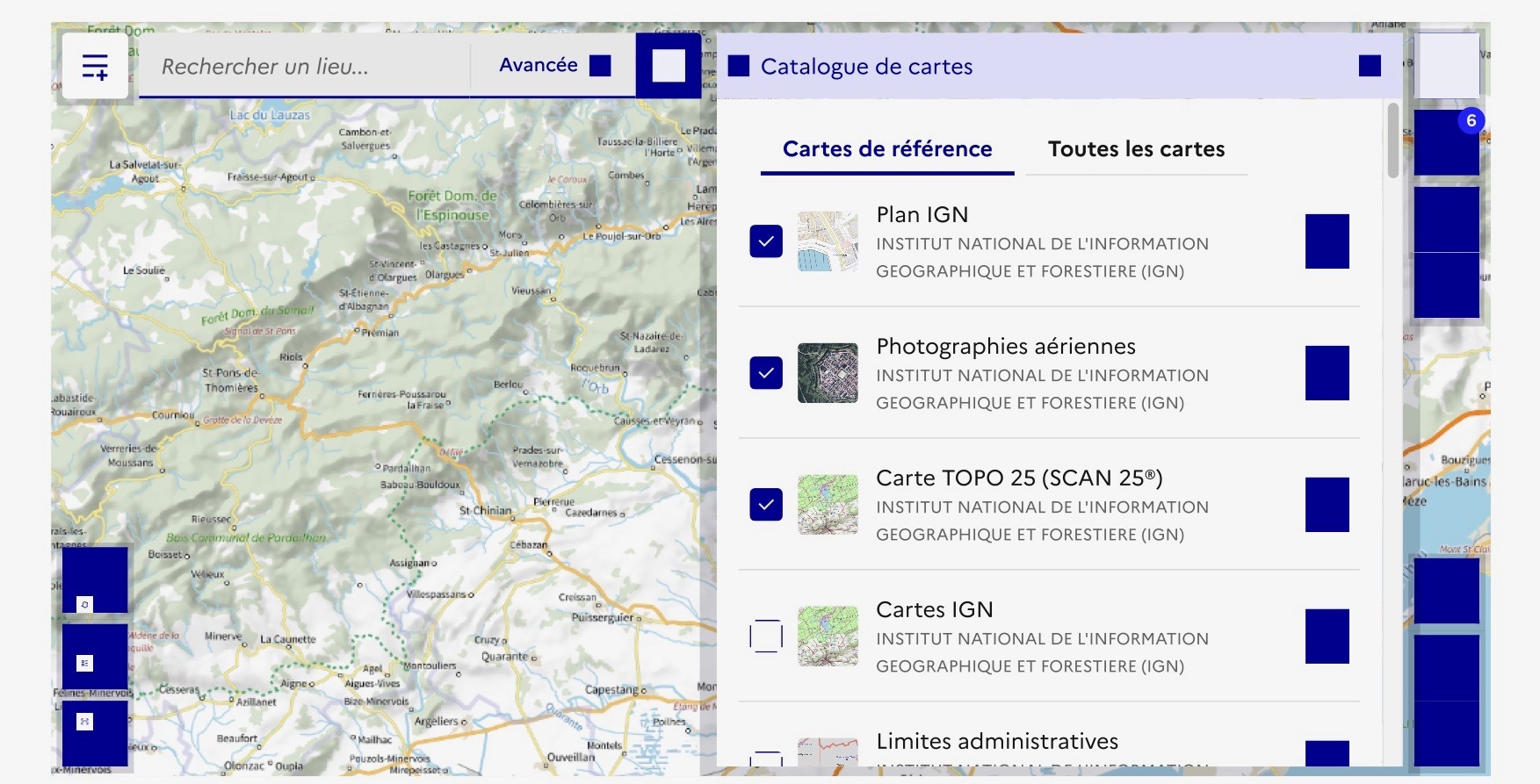Screen dimensions: 1540x784
Task: Click St-Chinian label on the map
Action: coord(485,510)
